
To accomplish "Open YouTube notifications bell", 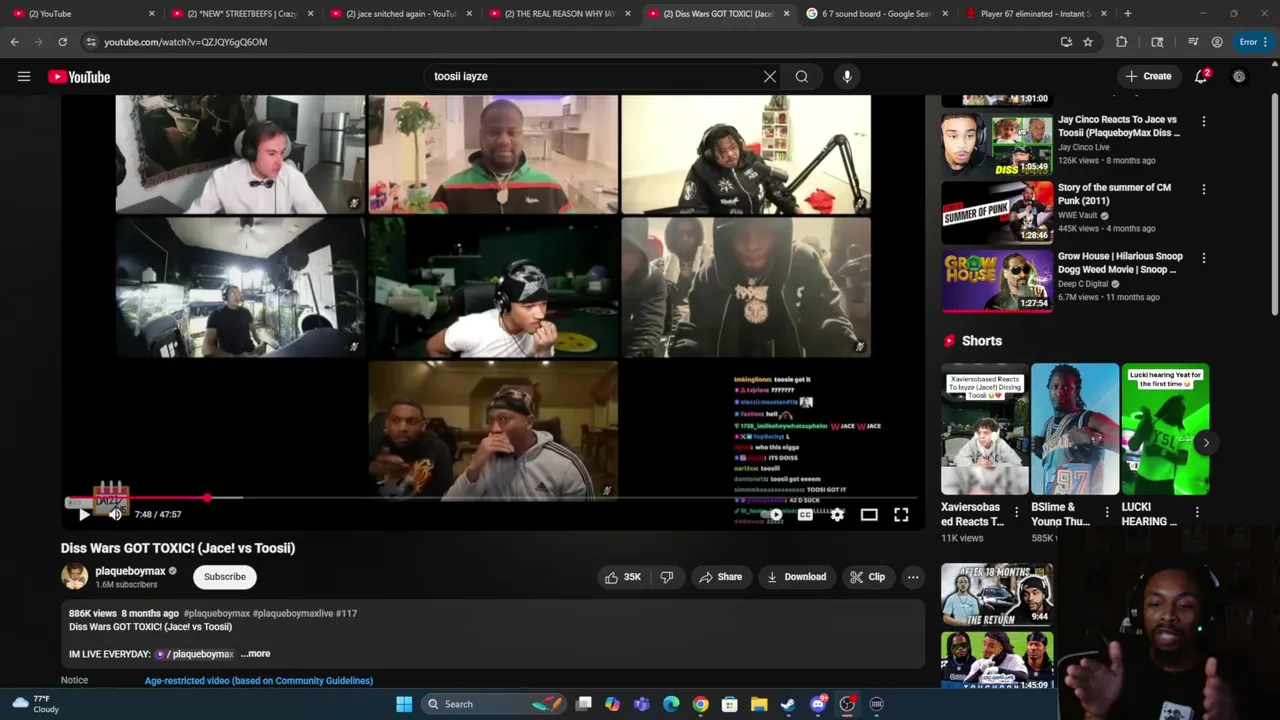I will [x=1201, y=77].
